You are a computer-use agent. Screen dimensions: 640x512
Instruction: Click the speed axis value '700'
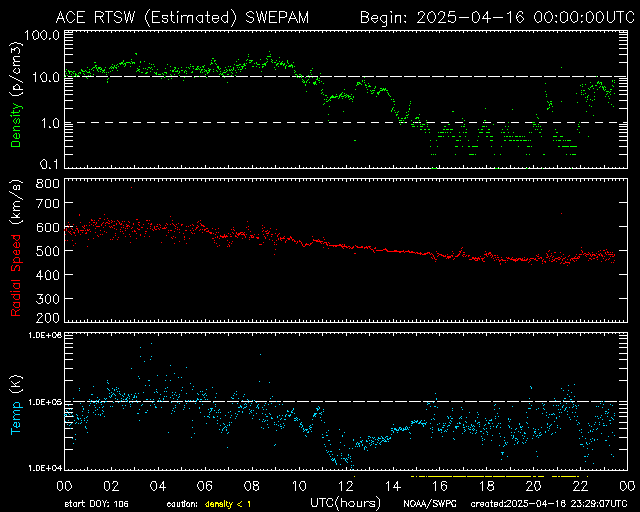coord(48,203)
